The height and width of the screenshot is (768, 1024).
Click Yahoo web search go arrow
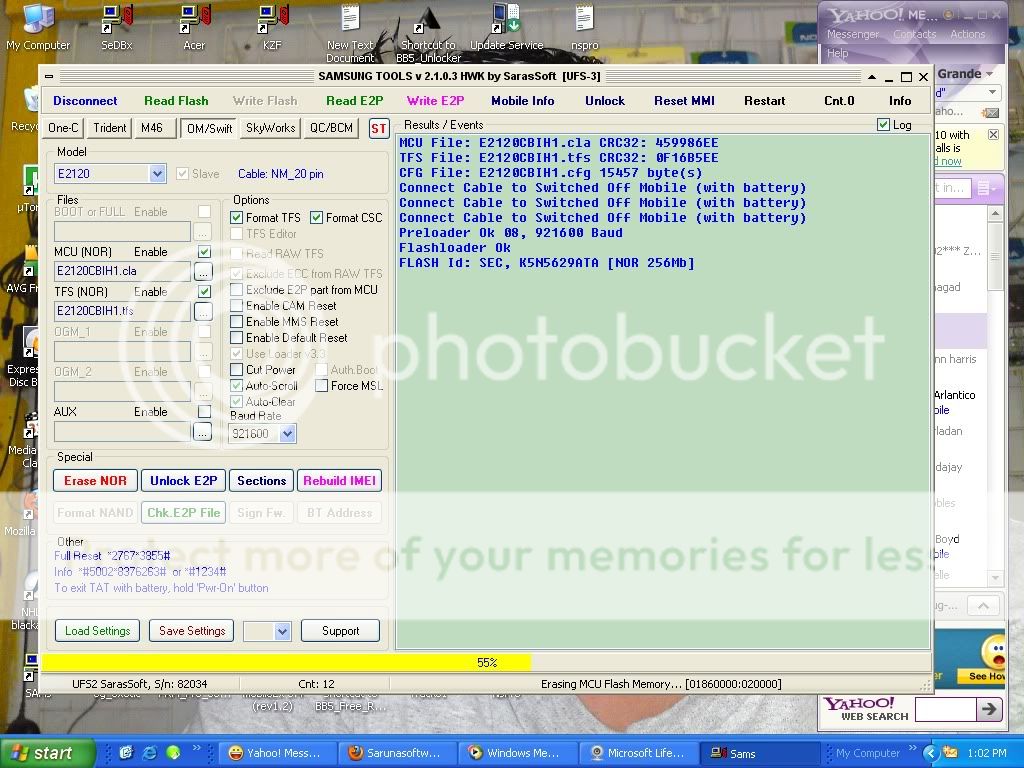[989, 709]
